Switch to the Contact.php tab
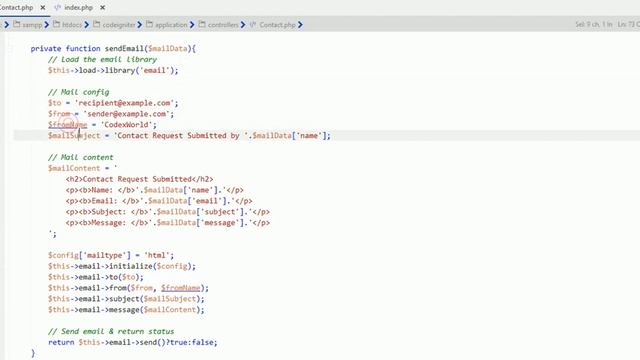640x360 pixels. point(16,7)
